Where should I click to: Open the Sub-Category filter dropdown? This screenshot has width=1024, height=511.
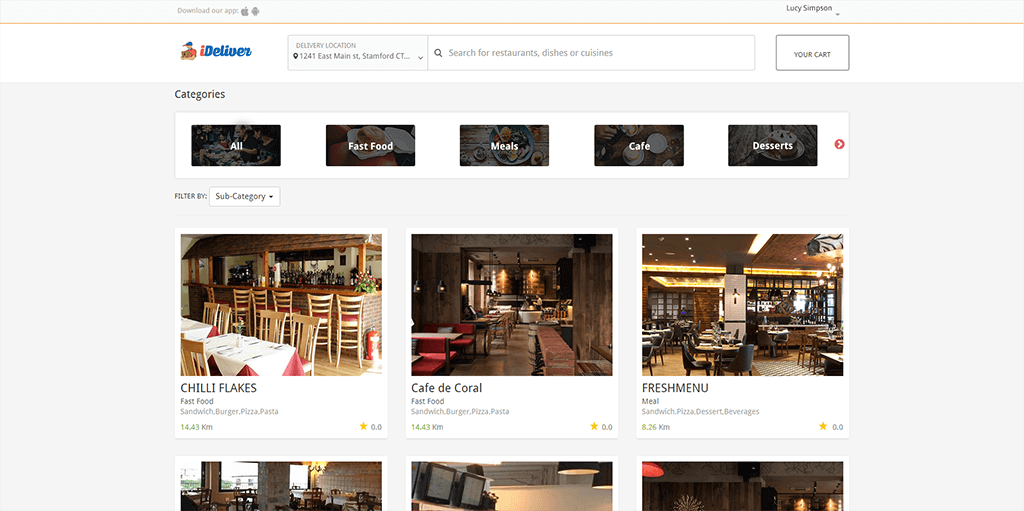click(x=244, y=197)
